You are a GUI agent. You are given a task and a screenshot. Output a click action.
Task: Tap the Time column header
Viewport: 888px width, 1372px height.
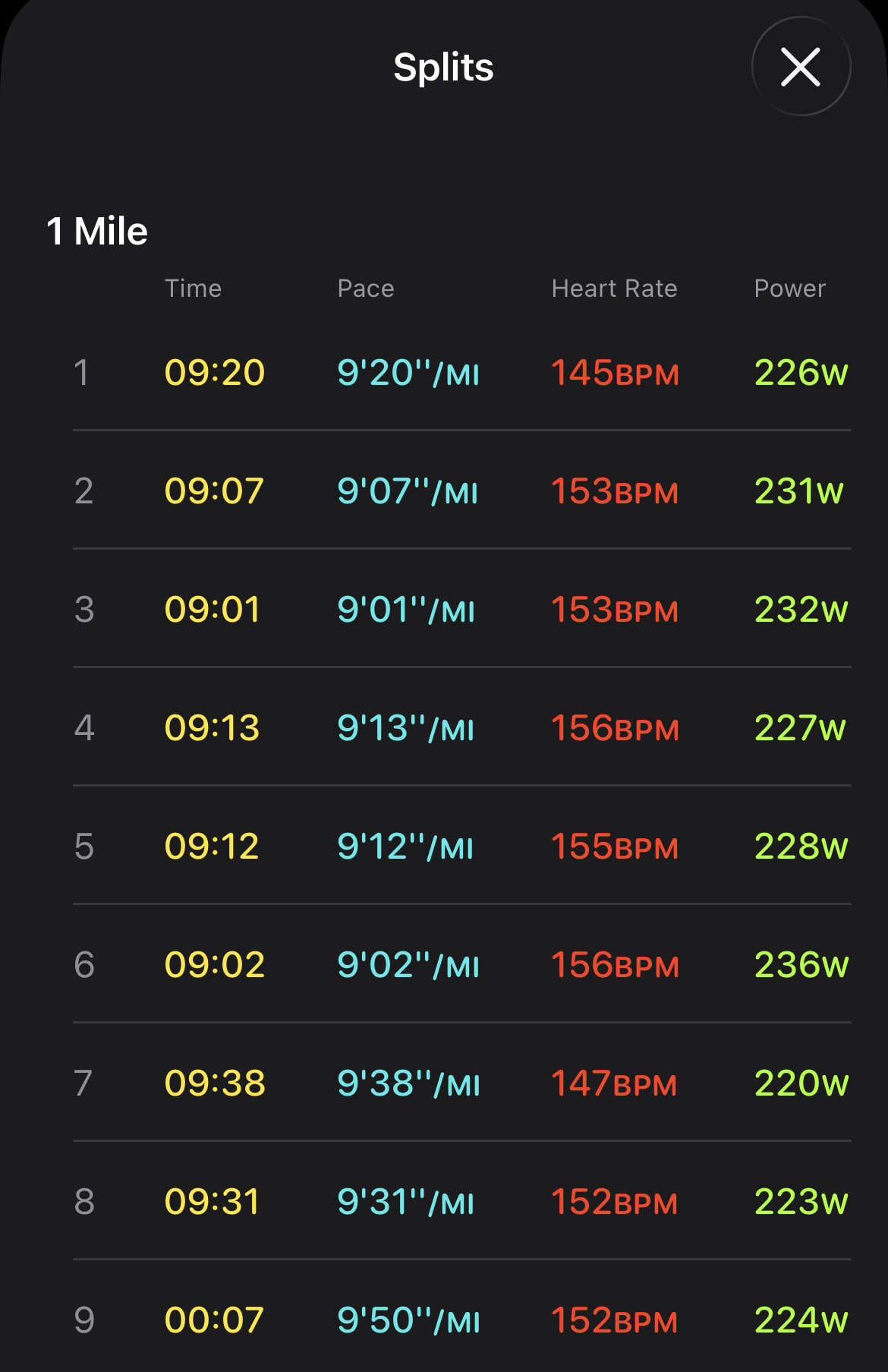click(x=193, y=289)
